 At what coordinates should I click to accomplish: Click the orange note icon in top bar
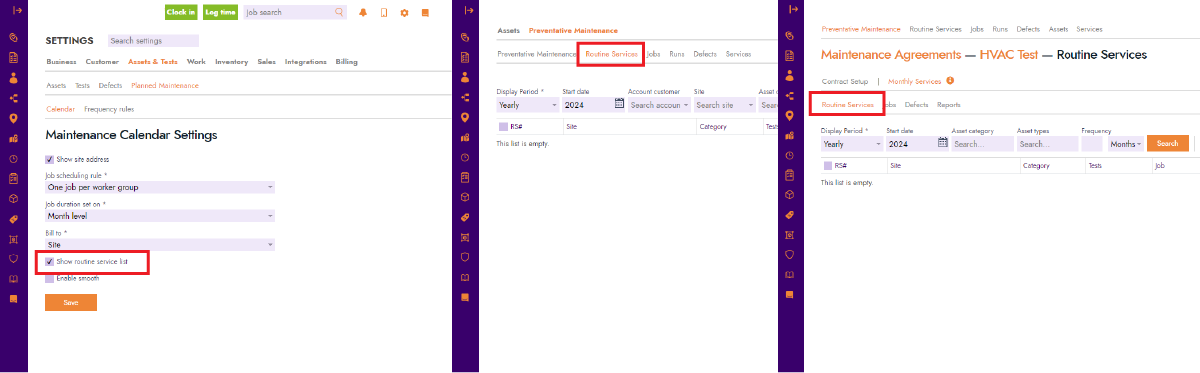point(425,13)
